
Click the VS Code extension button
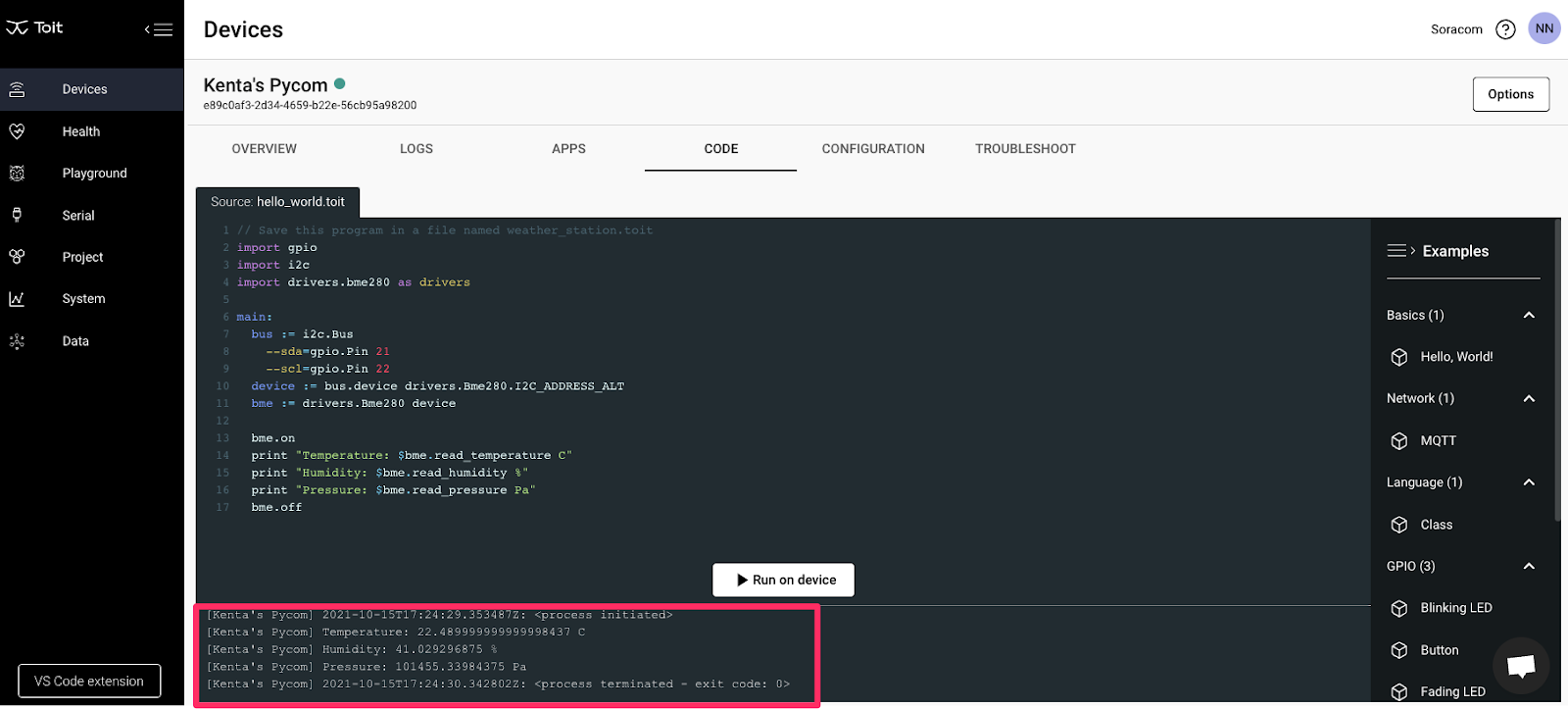click(89, 681)
